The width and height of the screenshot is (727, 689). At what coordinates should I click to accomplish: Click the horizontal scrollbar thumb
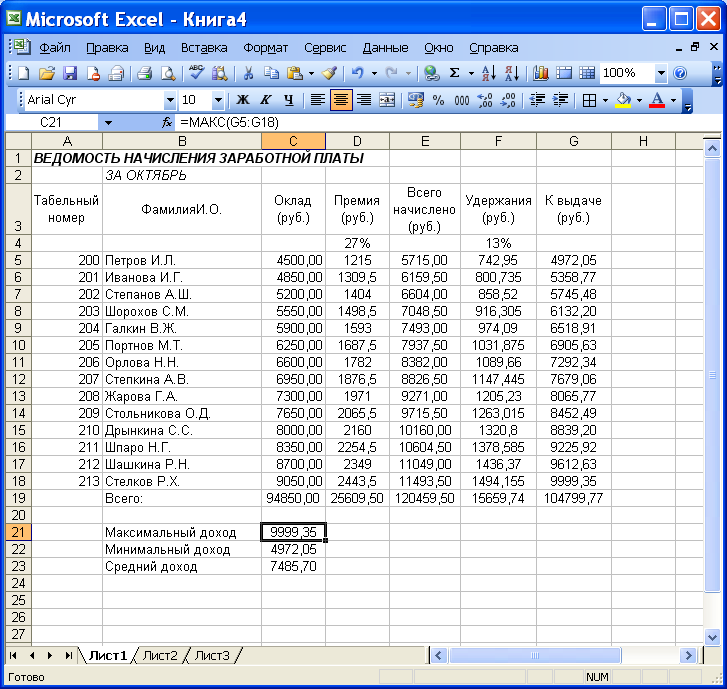pyautogui.click(x=535, y=656)
